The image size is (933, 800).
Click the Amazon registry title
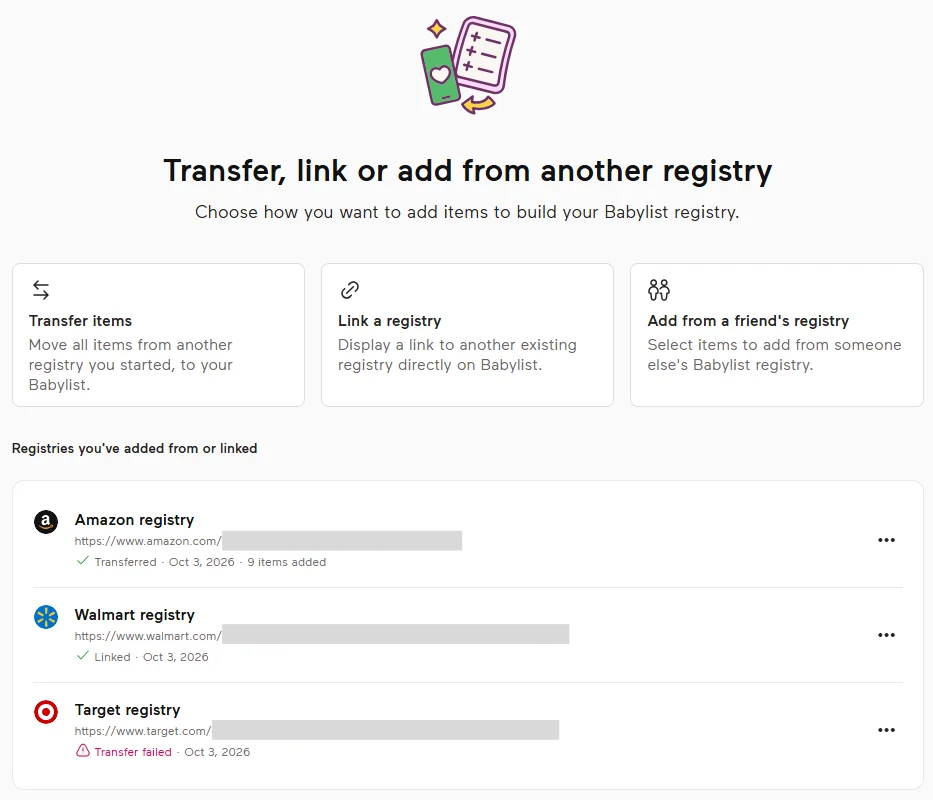[134, 520]
